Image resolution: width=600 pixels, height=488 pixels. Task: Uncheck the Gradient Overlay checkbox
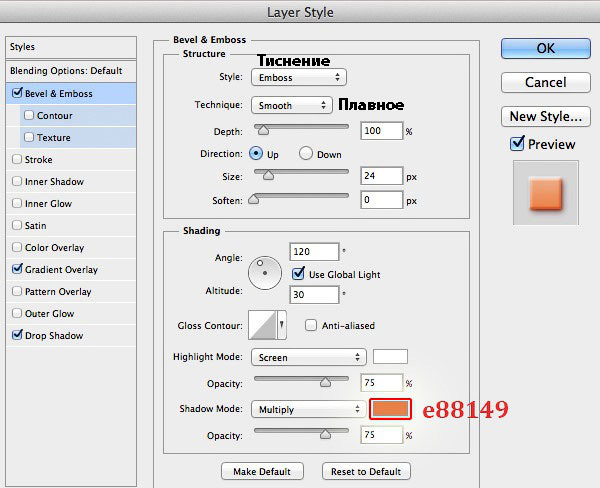tap(17, 269)
